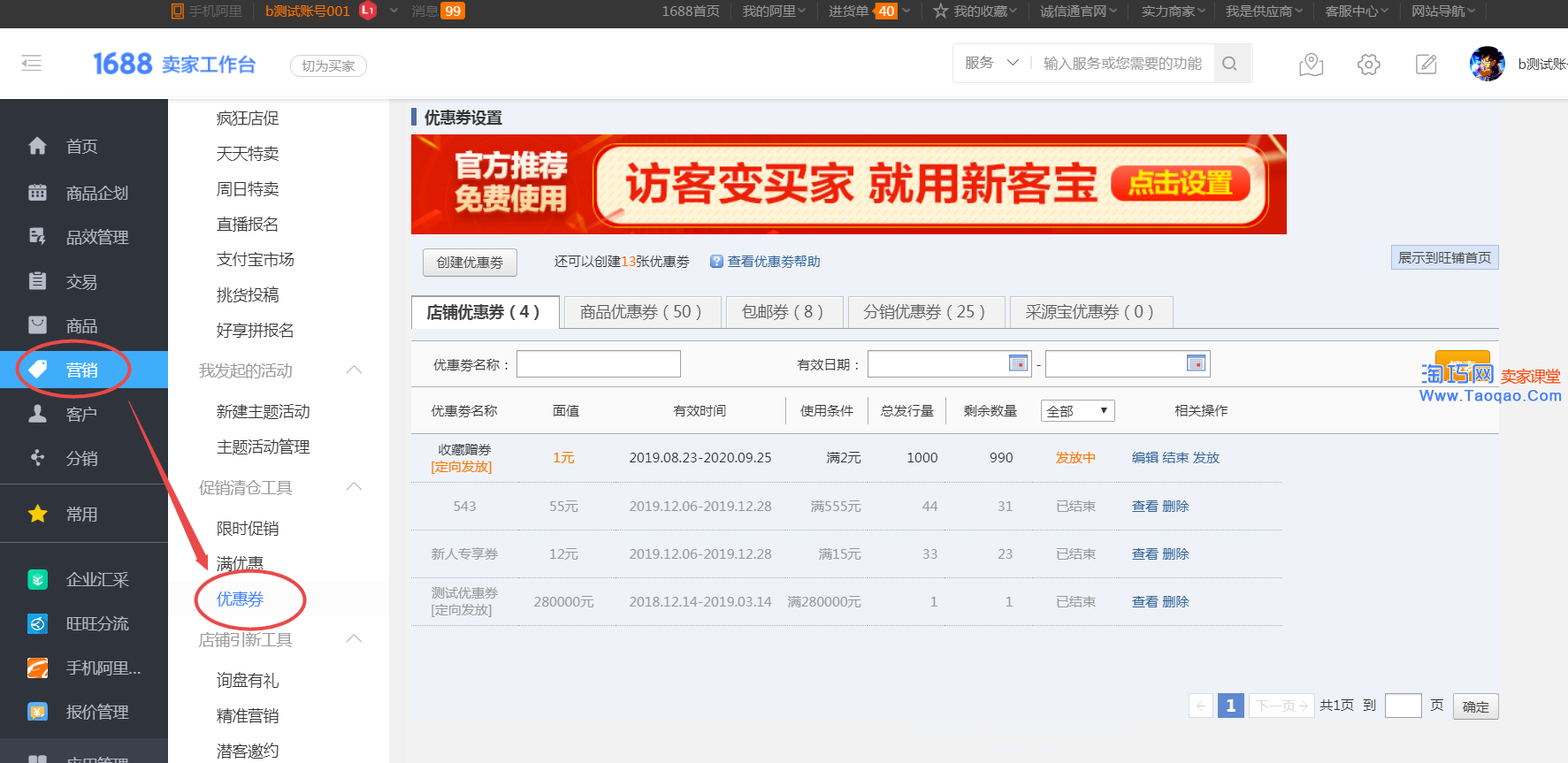Open the 服务 search category dropdown
This screenshot has height=763, width=1568.
[x=991, y=64]
